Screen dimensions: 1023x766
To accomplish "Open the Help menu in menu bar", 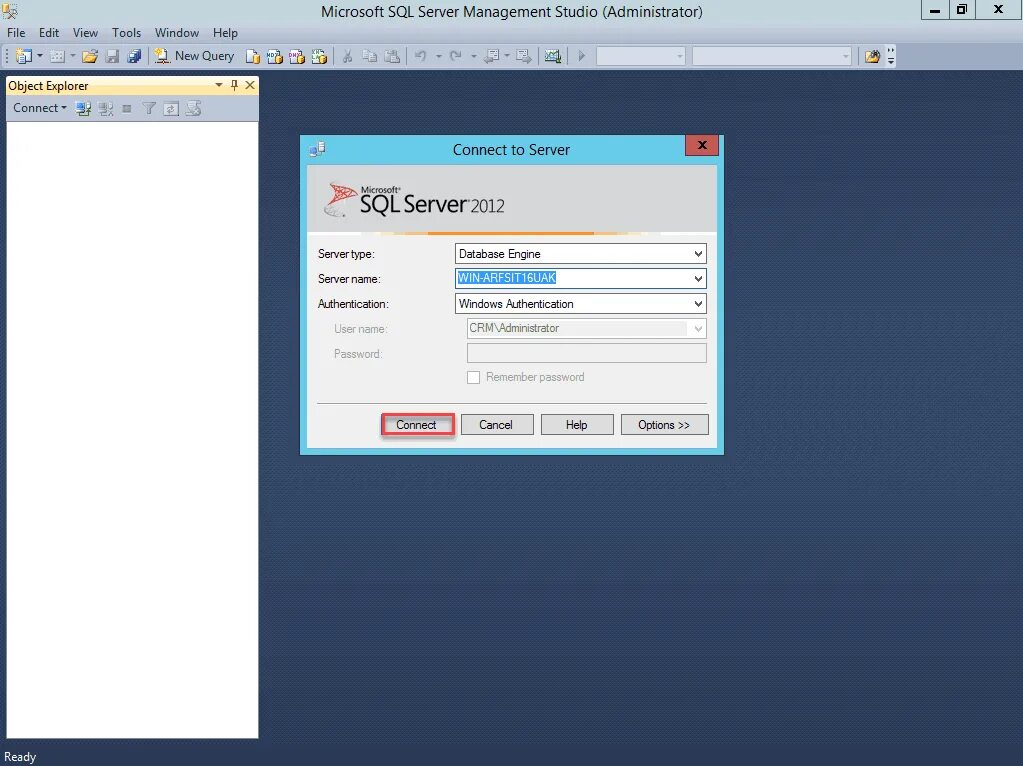I will pyautogui.click(x=225, y=33).
